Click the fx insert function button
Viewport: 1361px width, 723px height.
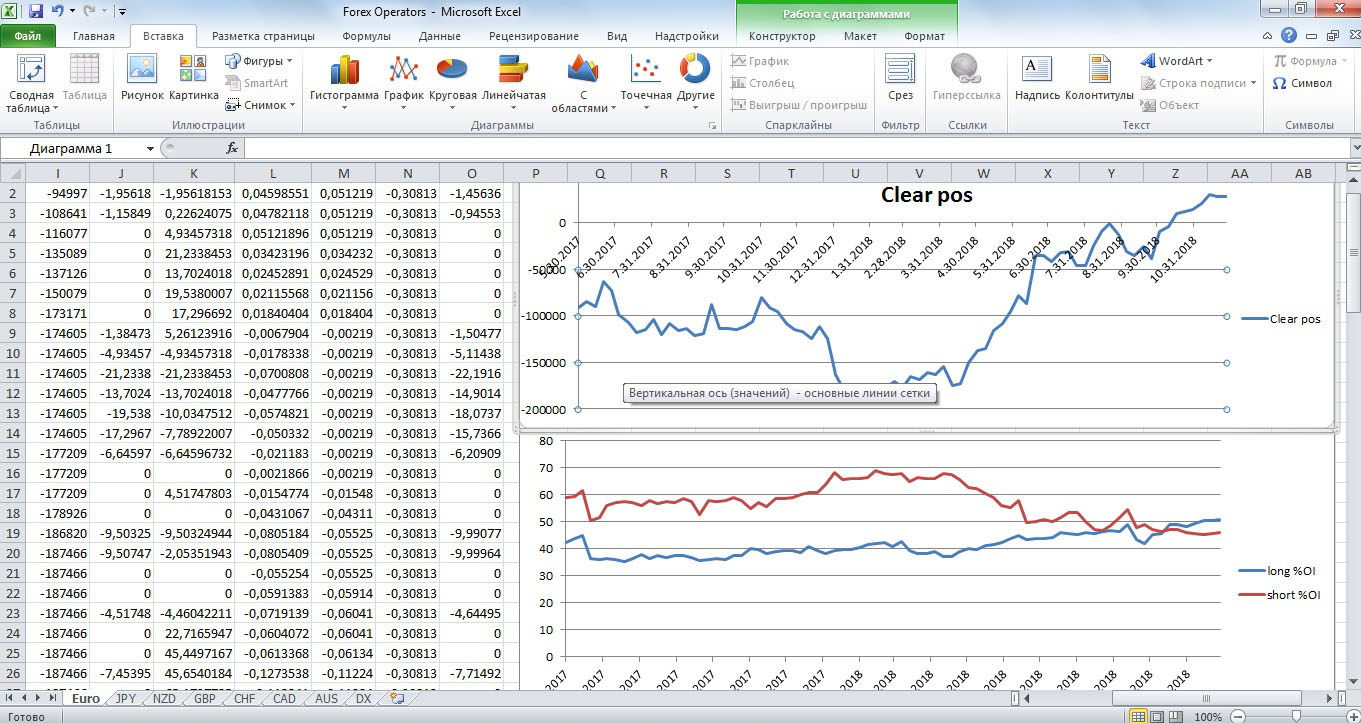[x=232, y=148]
